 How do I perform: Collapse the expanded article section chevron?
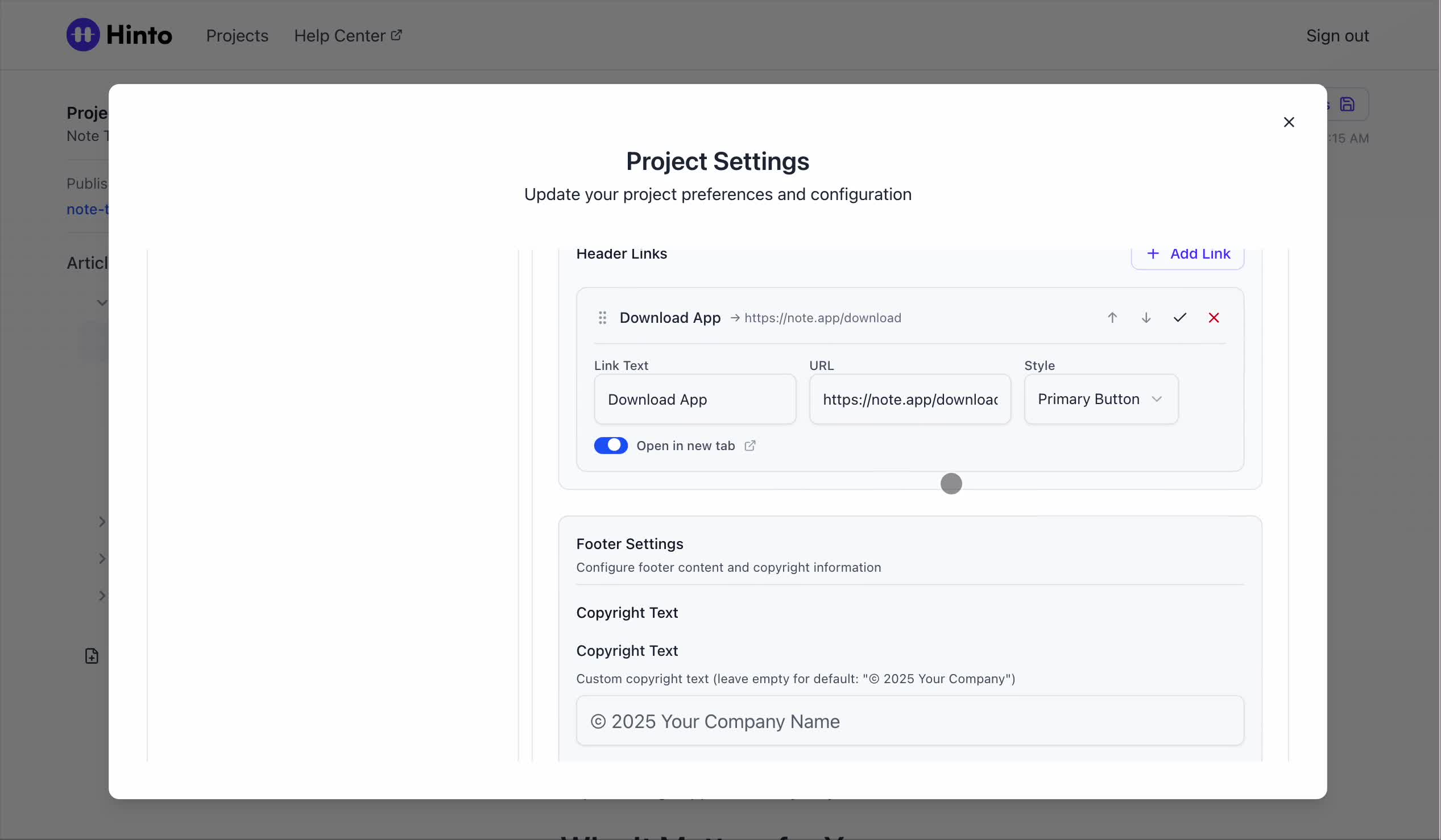(102, 302)
